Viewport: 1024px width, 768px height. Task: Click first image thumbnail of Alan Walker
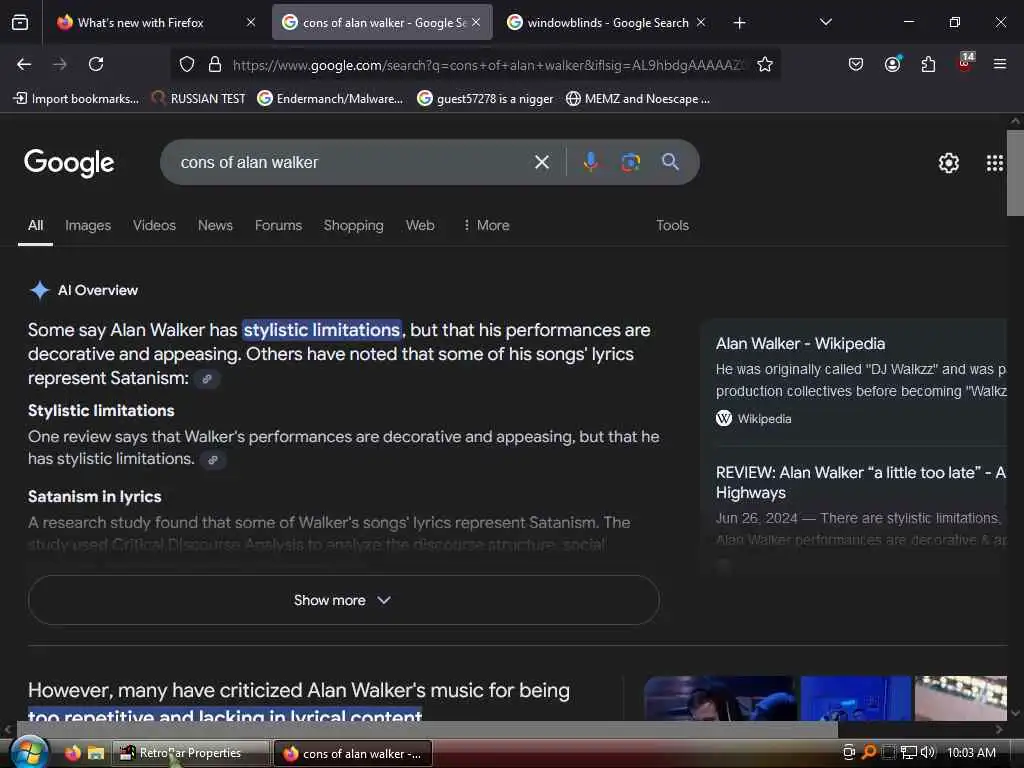pos(720,698)
